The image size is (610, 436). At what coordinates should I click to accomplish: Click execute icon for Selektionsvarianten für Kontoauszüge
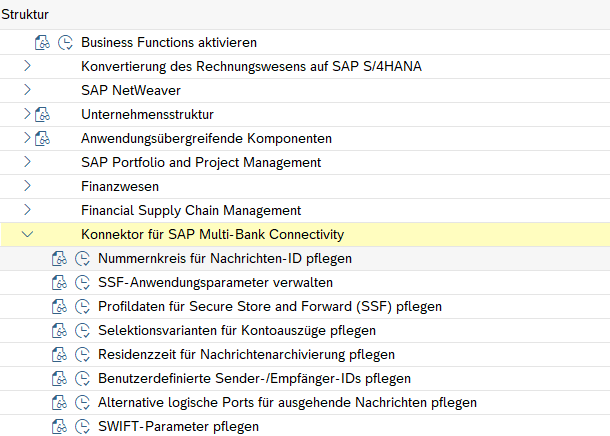click(83, 331)
